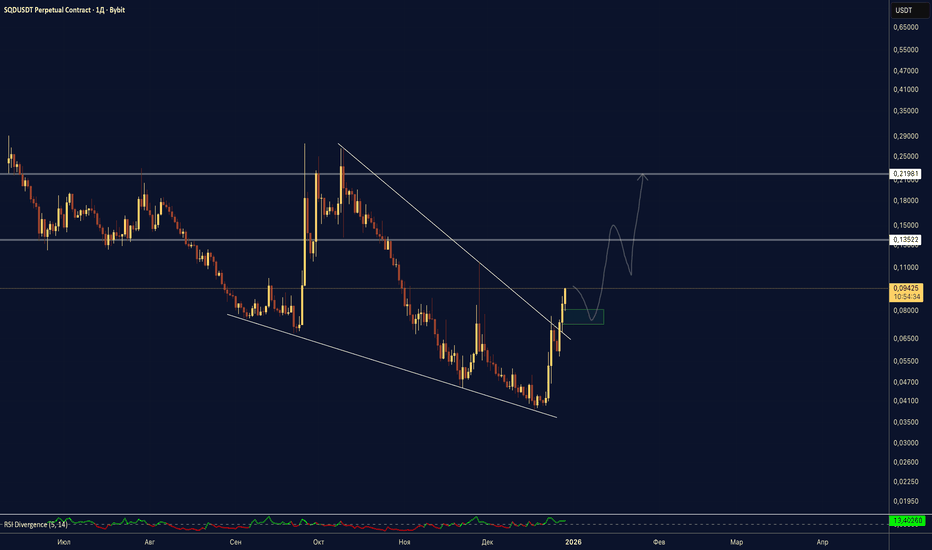The width and height of the screenshot is (932, 550).
Task: Click the 0,11000 price axis label
Action: pos(905,268)
